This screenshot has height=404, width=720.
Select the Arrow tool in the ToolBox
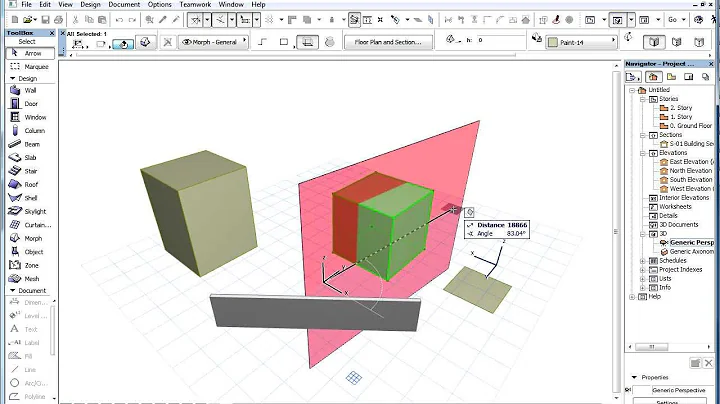(30, 53)
